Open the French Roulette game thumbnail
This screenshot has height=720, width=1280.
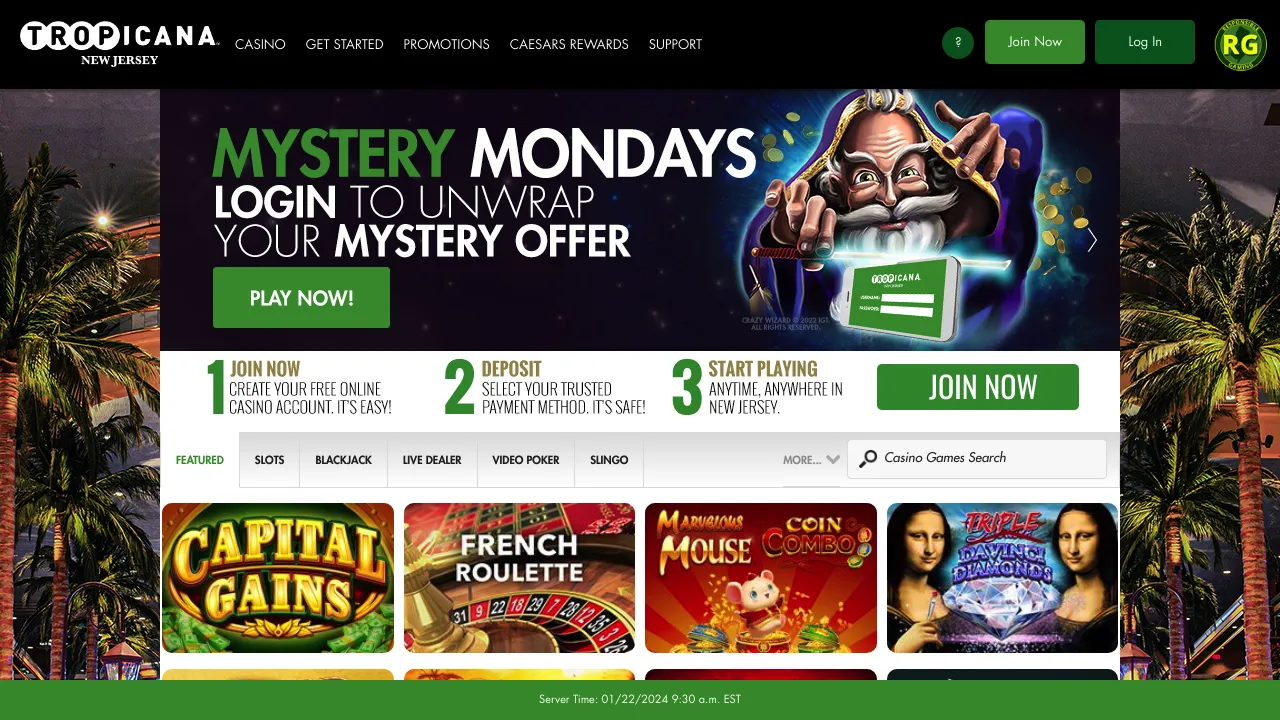tap(519, 578)
